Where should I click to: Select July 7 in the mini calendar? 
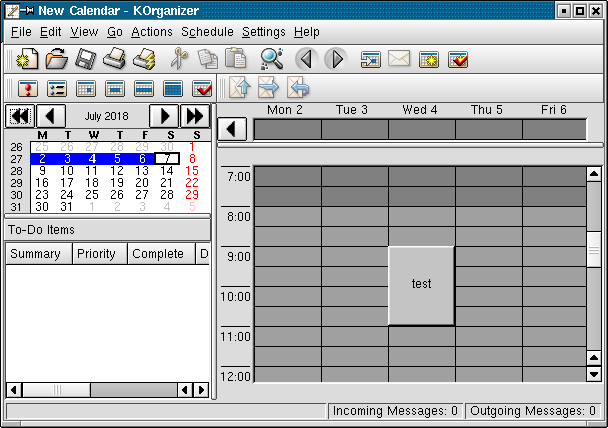tap(167, 159)
